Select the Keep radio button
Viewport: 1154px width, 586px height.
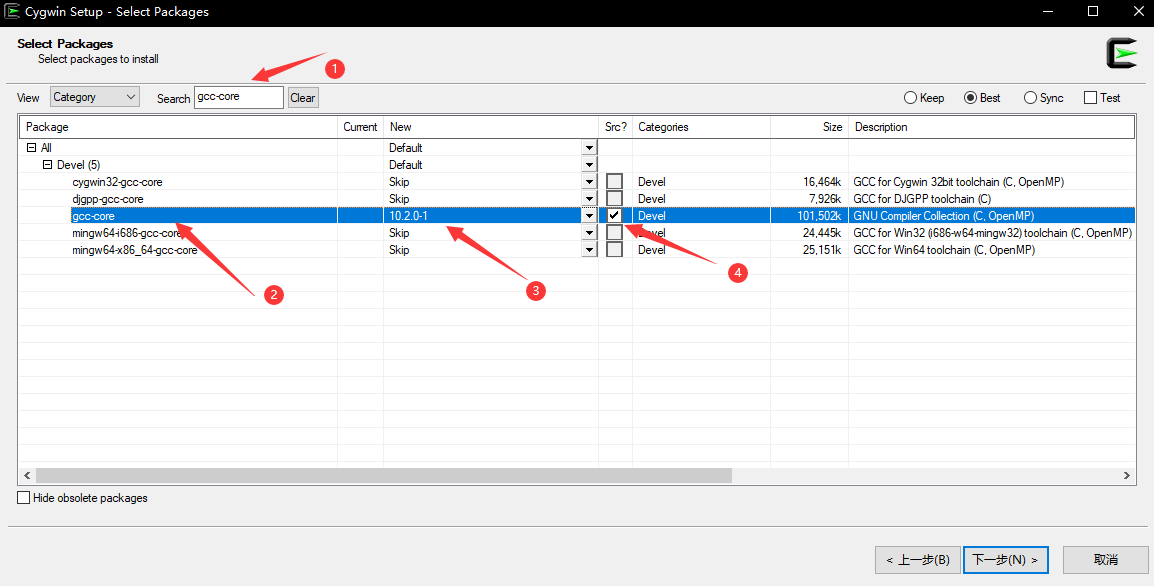pos(924,98)
